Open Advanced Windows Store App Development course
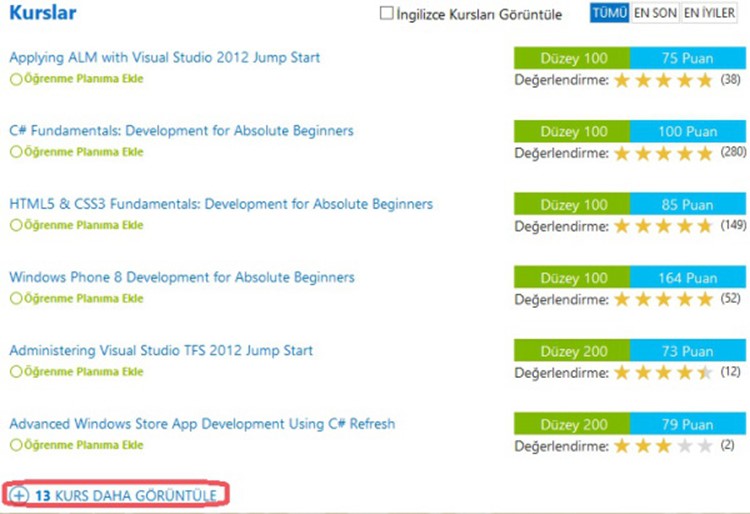Screen dimensions: 750x514 click(202, 424)
